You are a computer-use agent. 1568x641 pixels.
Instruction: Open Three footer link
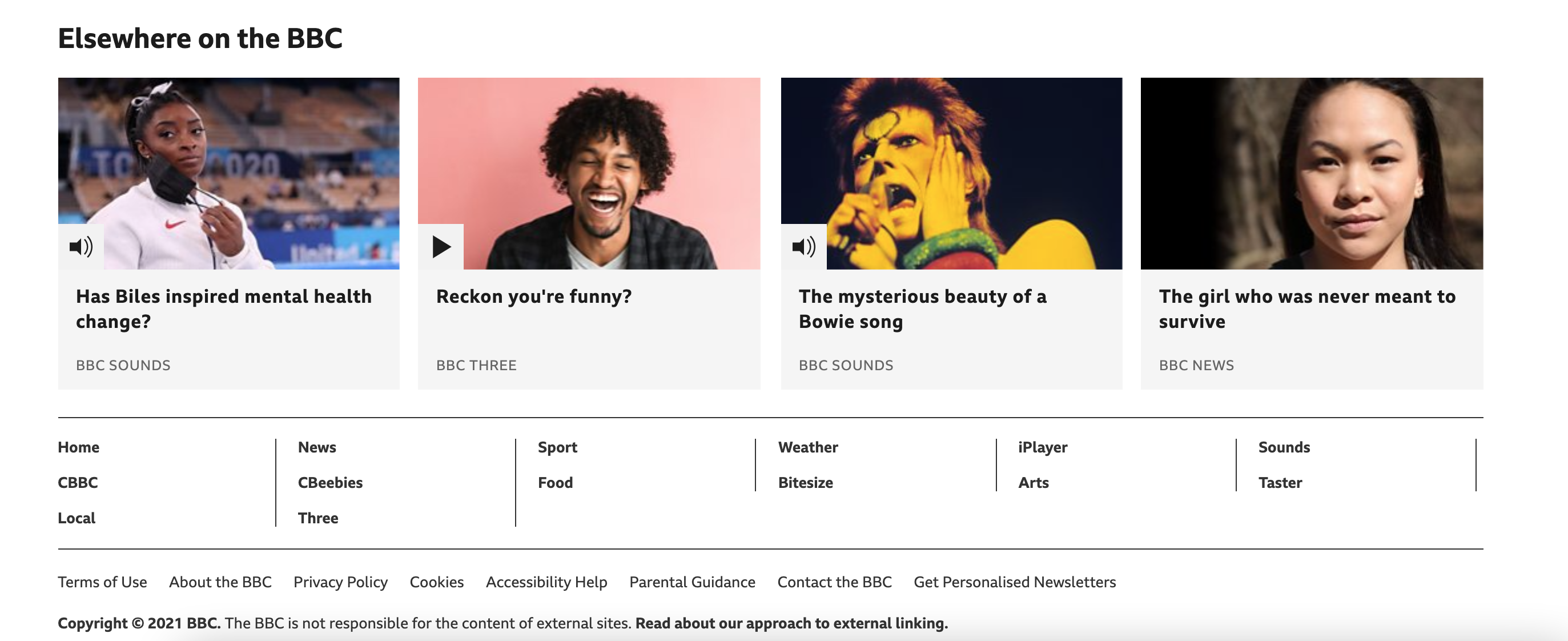317,518
